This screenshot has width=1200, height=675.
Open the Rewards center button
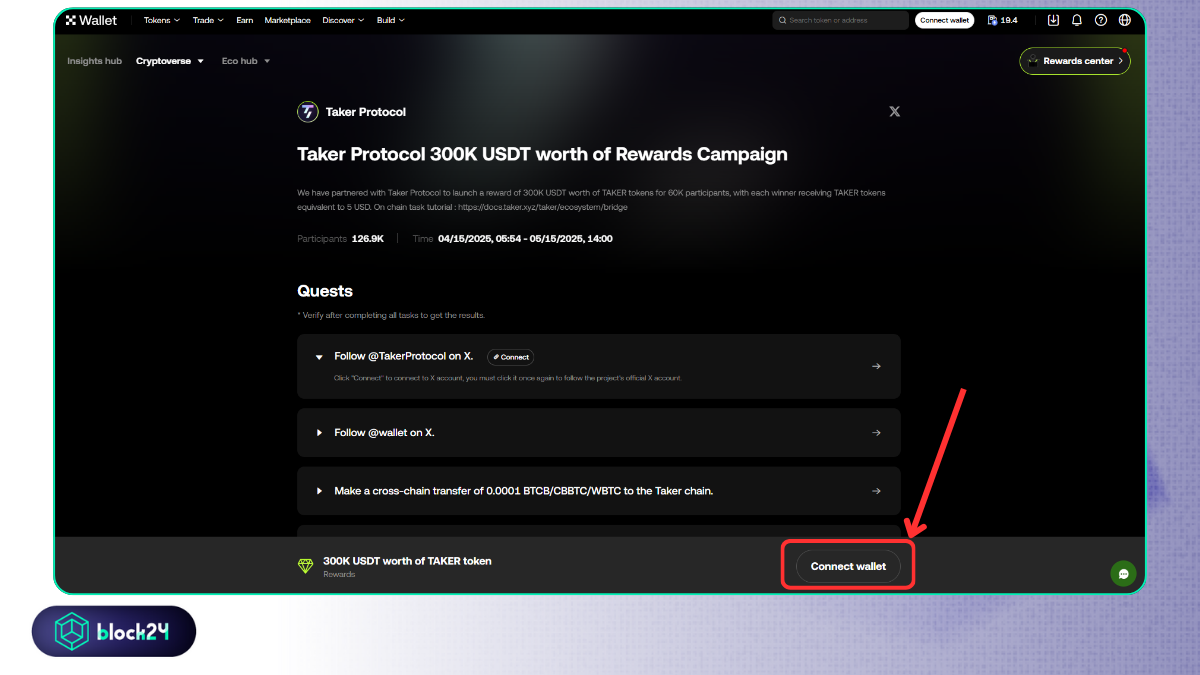1075,61
